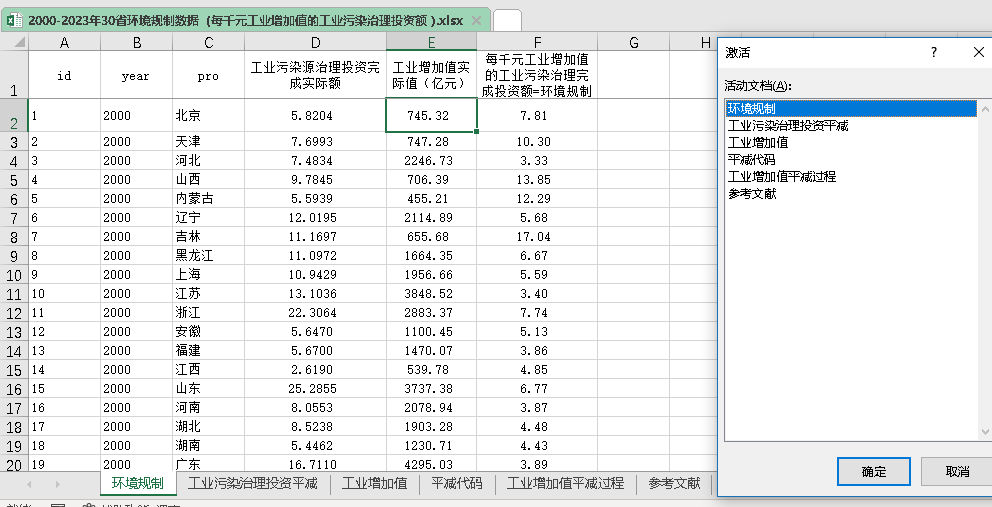Click the 确定 button

[x=874, y=472]
